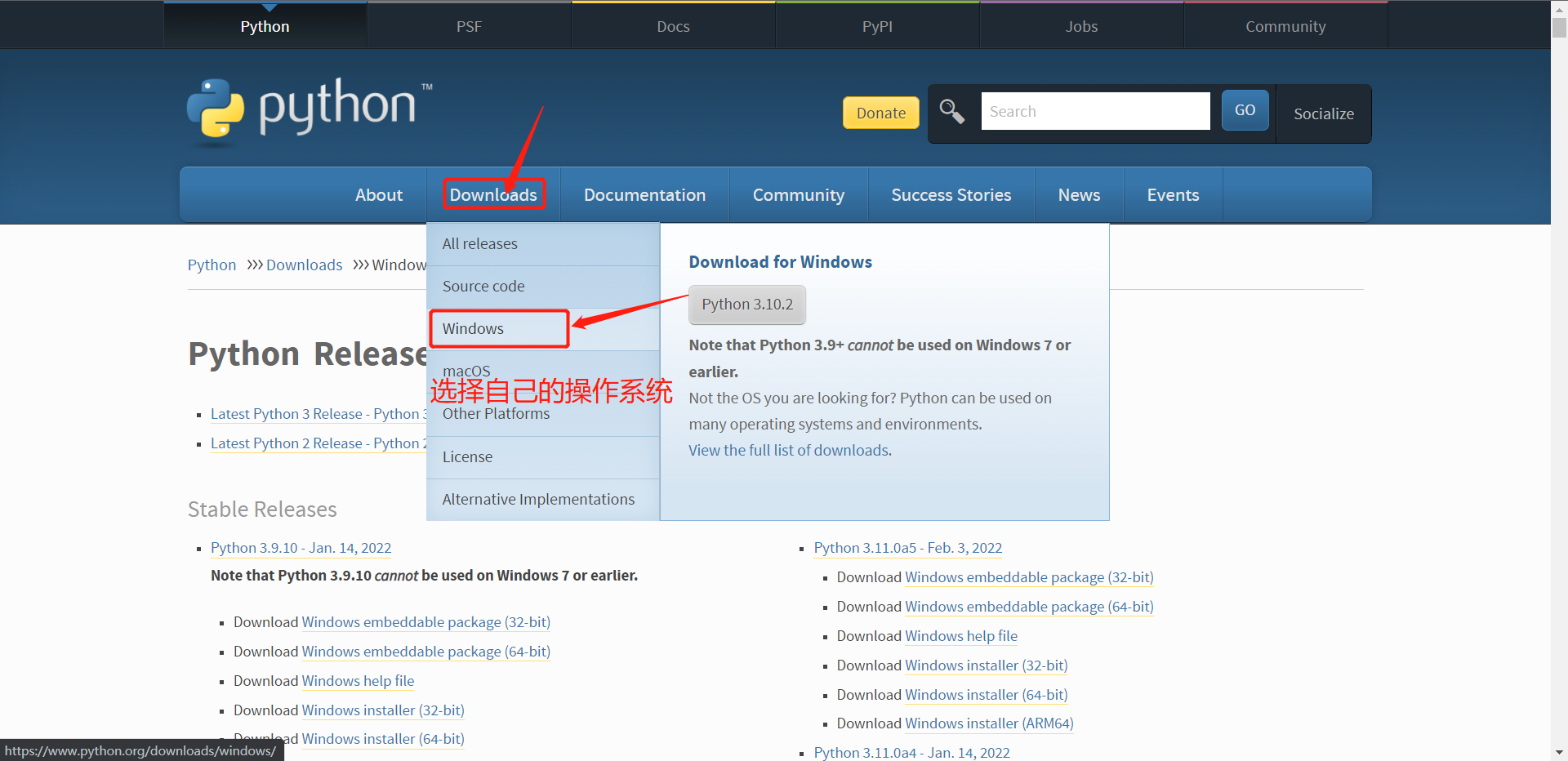This screenshot has width=1568, height=761.
Task: Open Python 3.11.0a4 - Jan. 14, 2022 link
Action: coord(911,753)
